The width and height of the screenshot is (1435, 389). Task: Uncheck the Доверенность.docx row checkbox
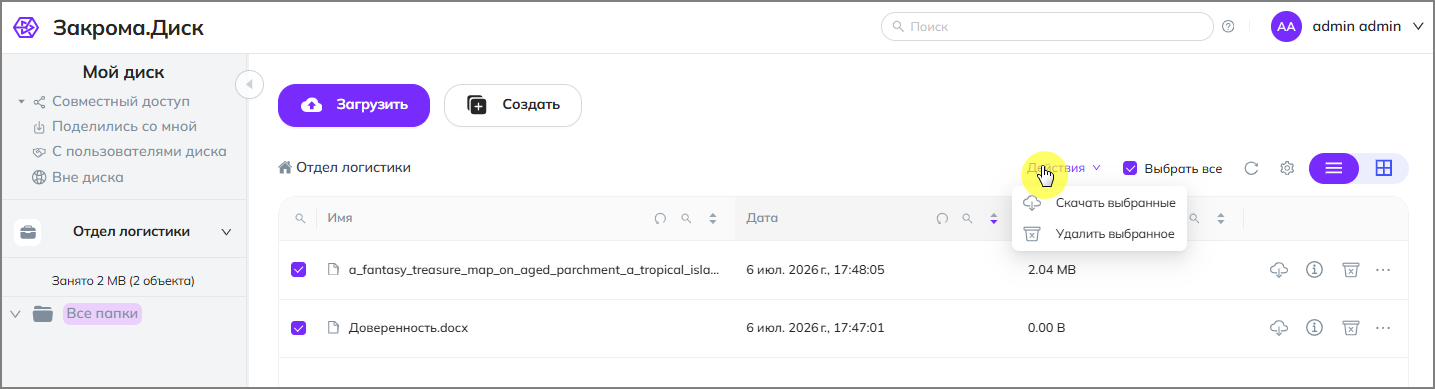click(298, 328)
